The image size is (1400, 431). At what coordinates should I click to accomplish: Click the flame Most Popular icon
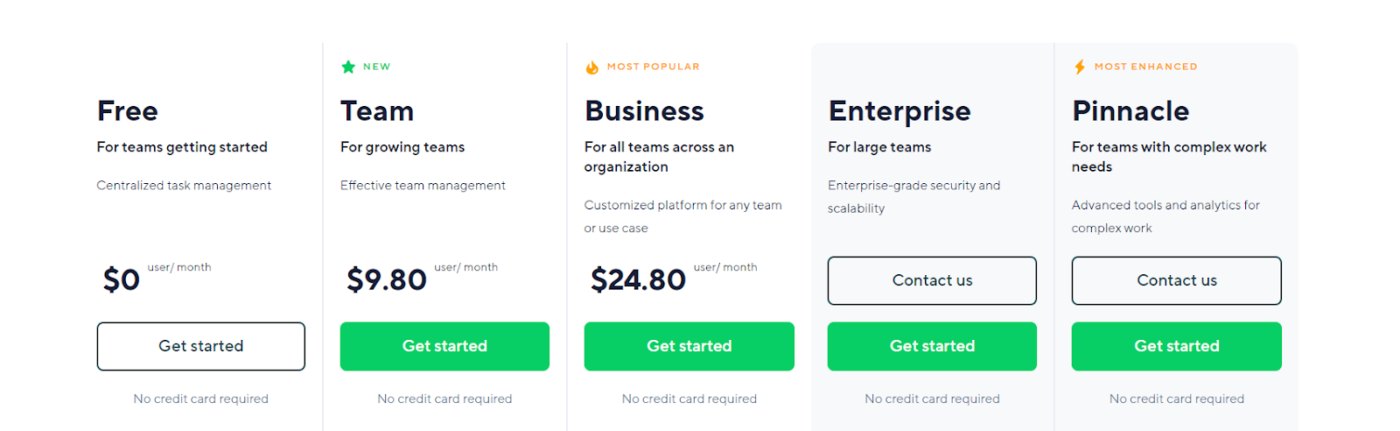592,67
